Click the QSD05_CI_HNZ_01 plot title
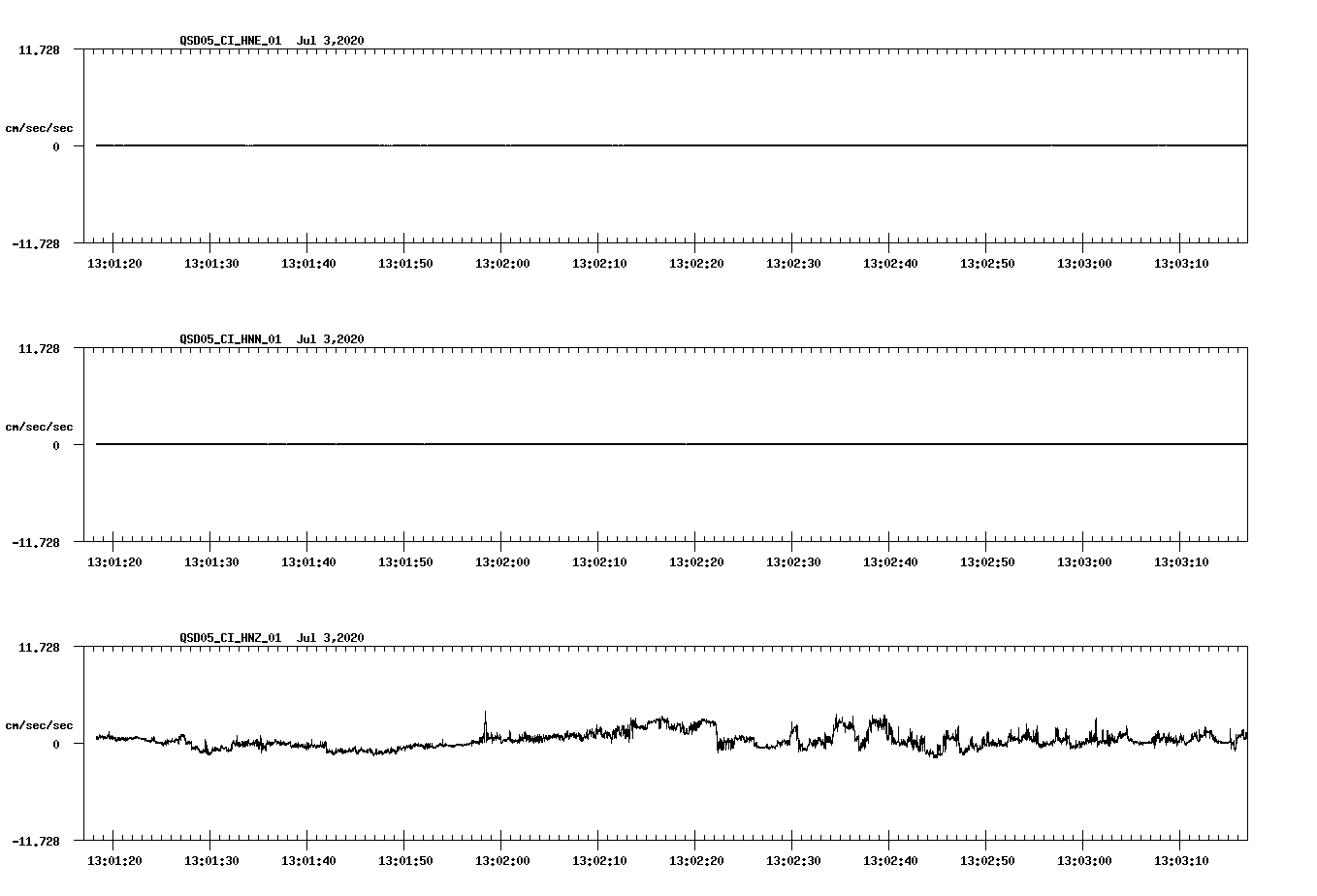Viewport: 1317px width, 896px height. click(273, 638)
